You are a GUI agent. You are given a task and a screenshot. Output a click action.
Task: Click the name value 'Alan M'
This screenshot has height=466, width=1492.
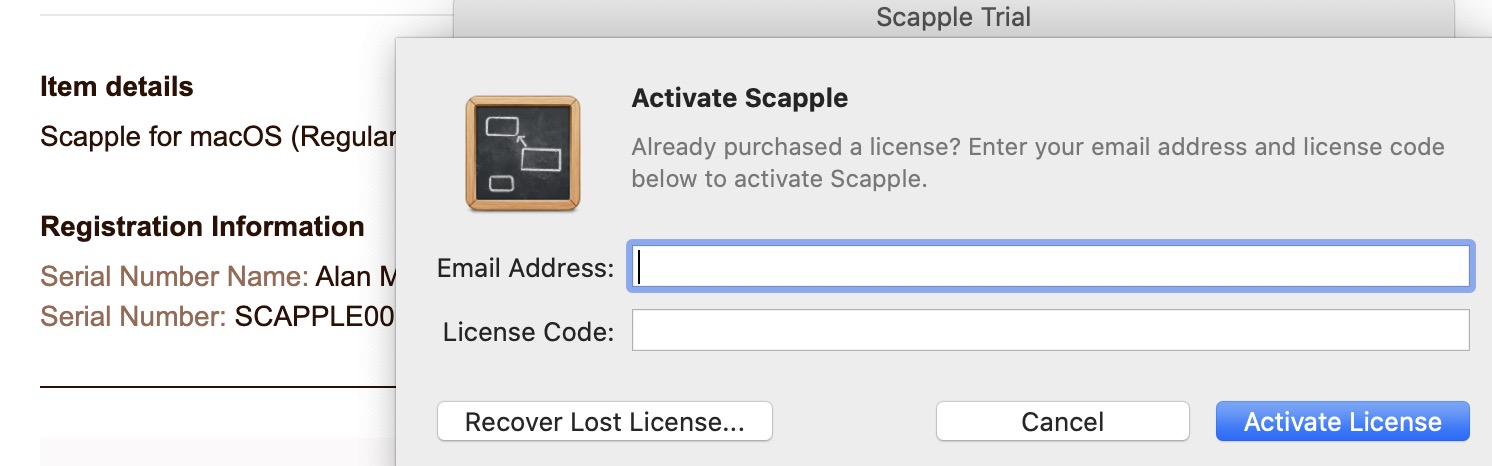pyautogui.click(x=355, y=276)
